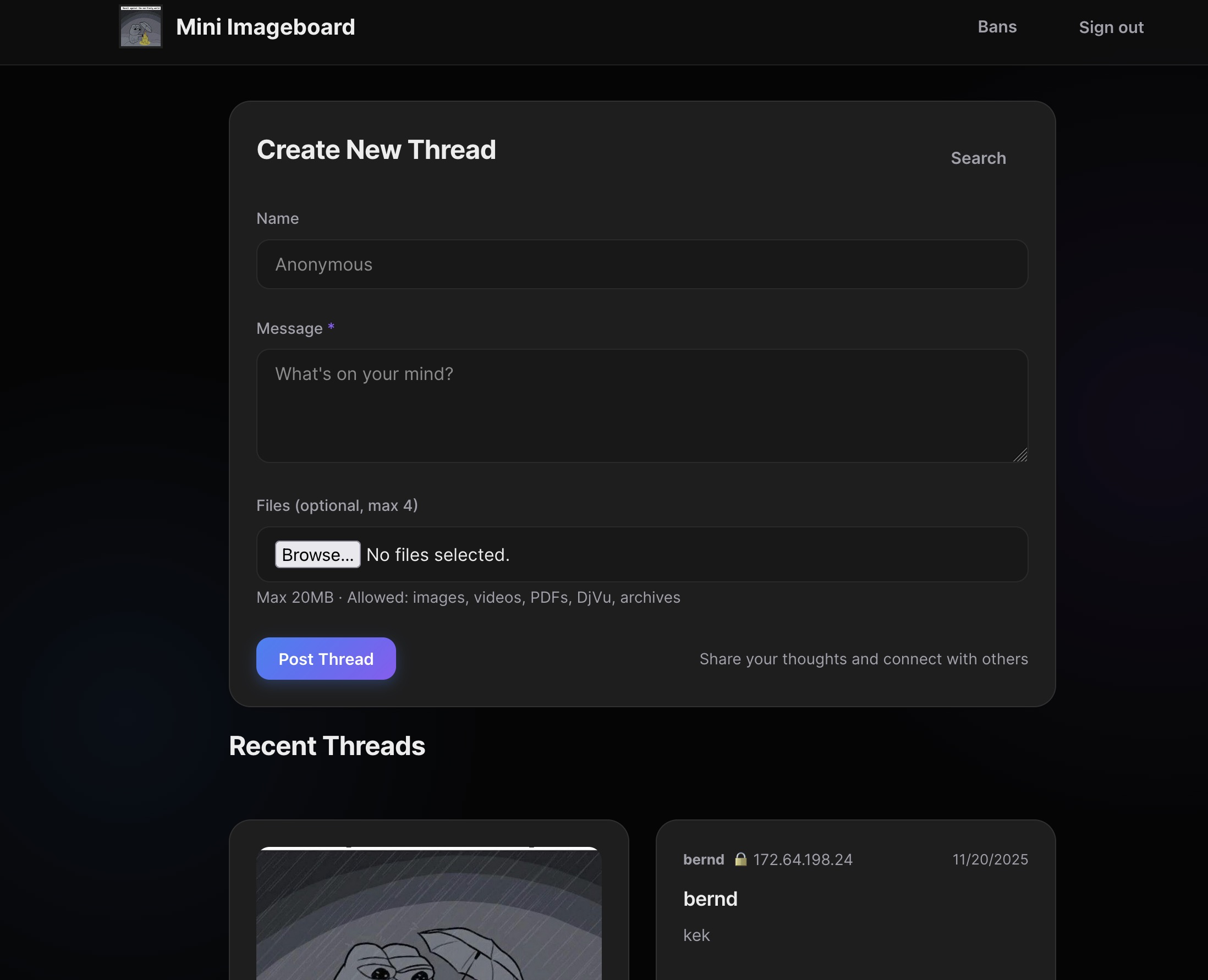
Task: Submit with the Post Thread button
Action: point(326,659)
